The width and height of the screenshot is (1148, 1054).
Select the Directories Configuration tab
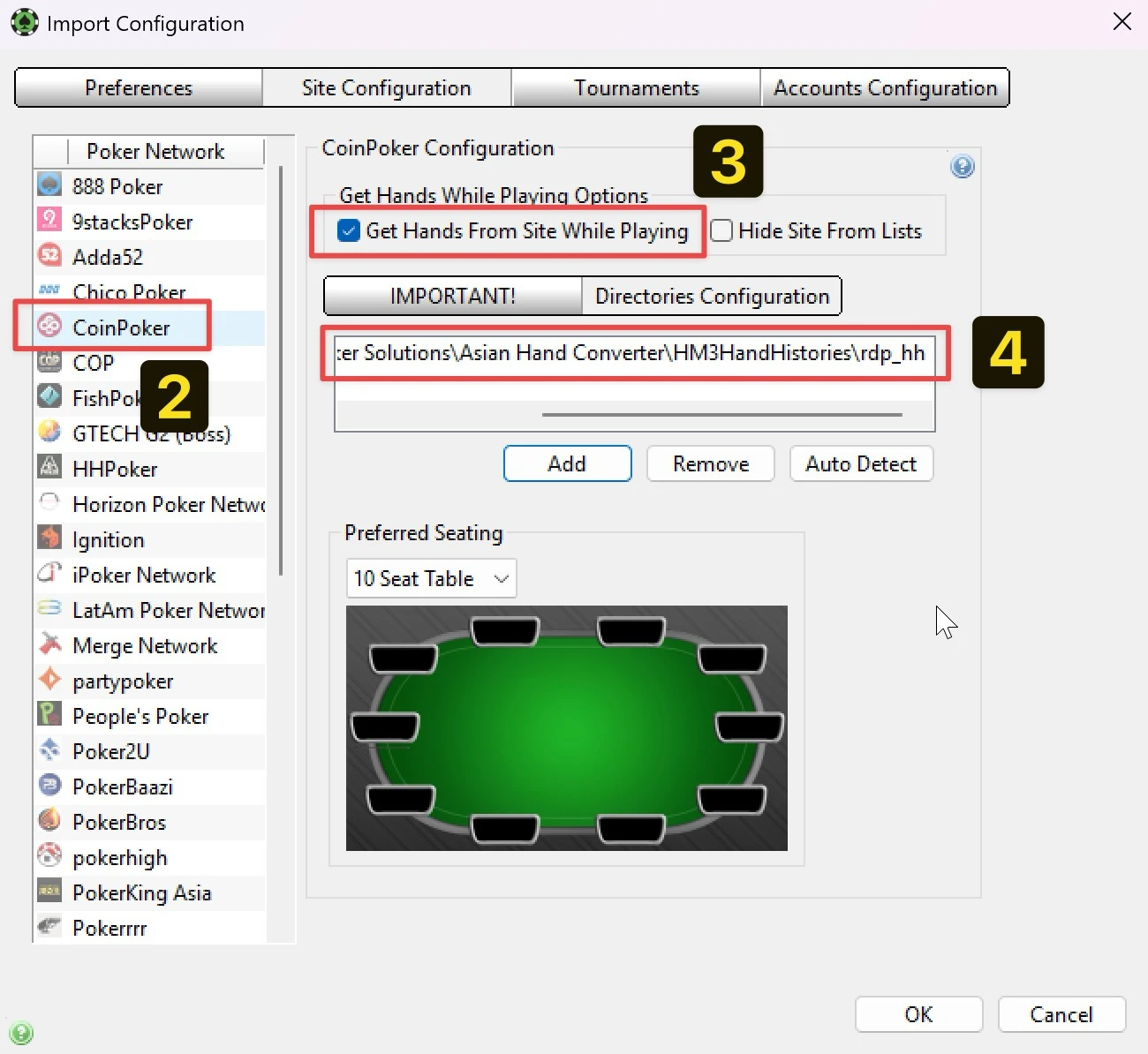pyautogui.click(x=713, y=296)
